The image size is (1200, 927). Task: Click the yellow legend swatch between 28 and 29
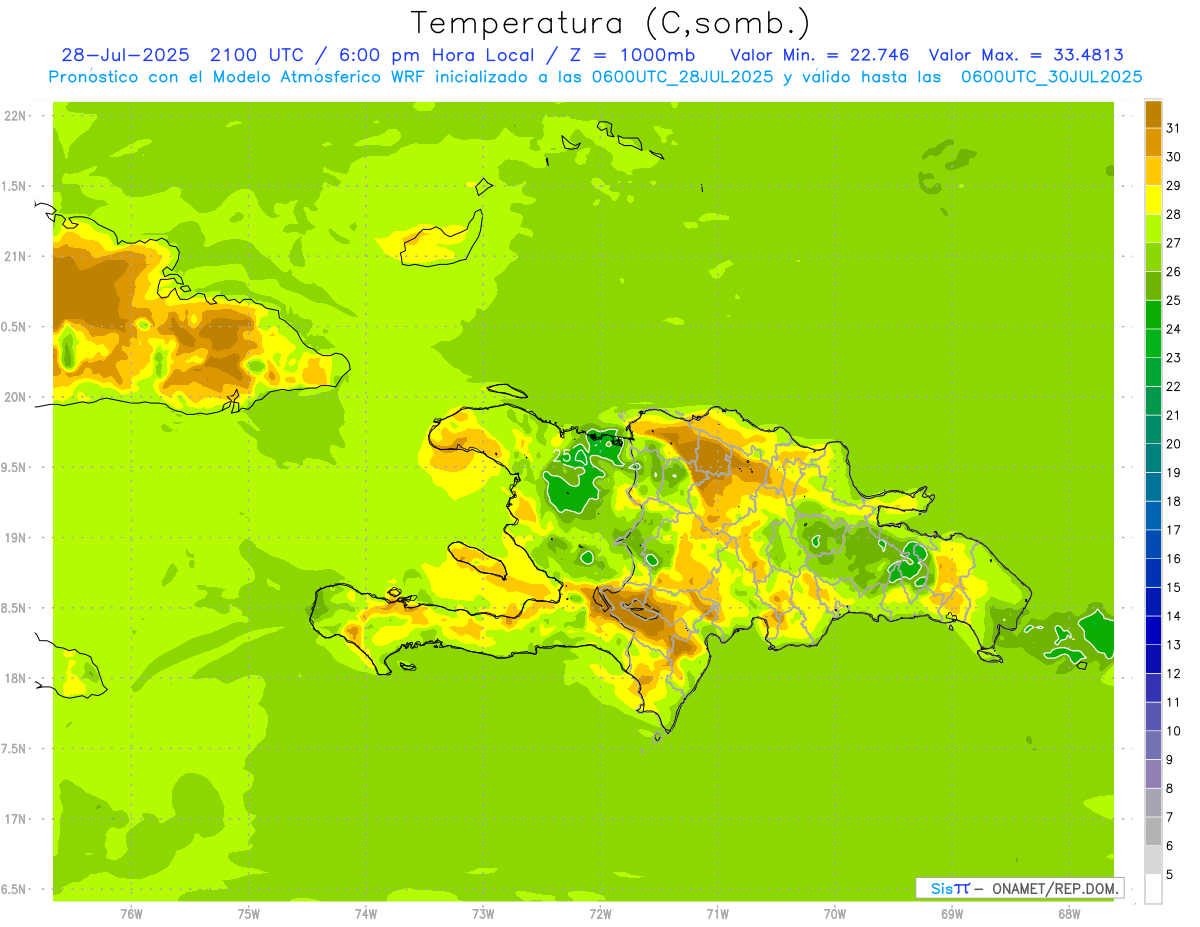click(1153, 200)
